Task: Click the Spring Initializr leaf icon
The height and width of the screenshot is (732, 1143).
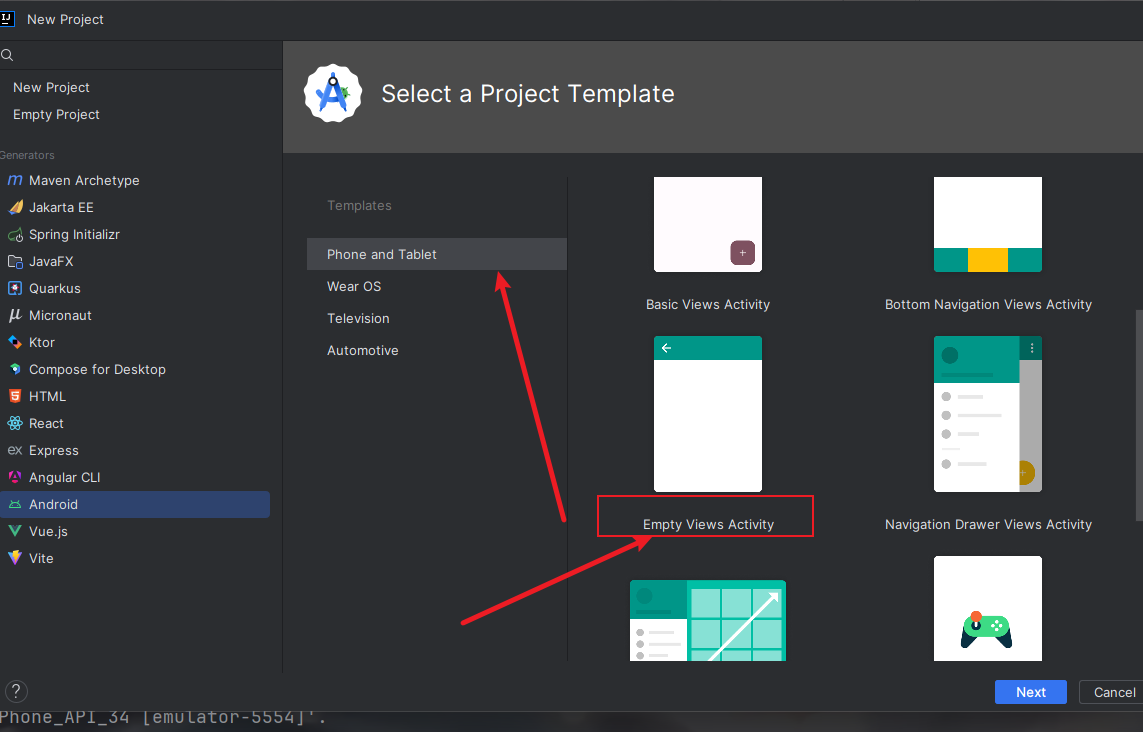Action: (15, 234)
